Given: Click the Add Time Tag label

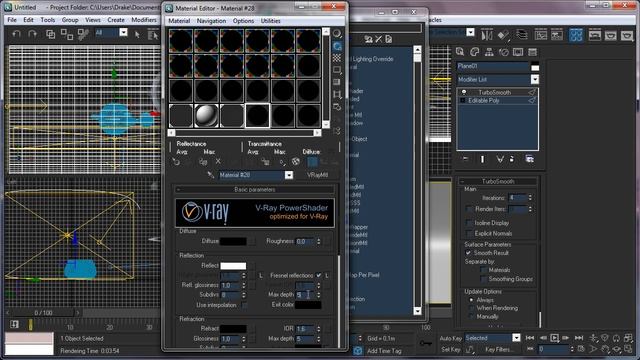Looking at the screenshot, I should [x=384, y=351].
